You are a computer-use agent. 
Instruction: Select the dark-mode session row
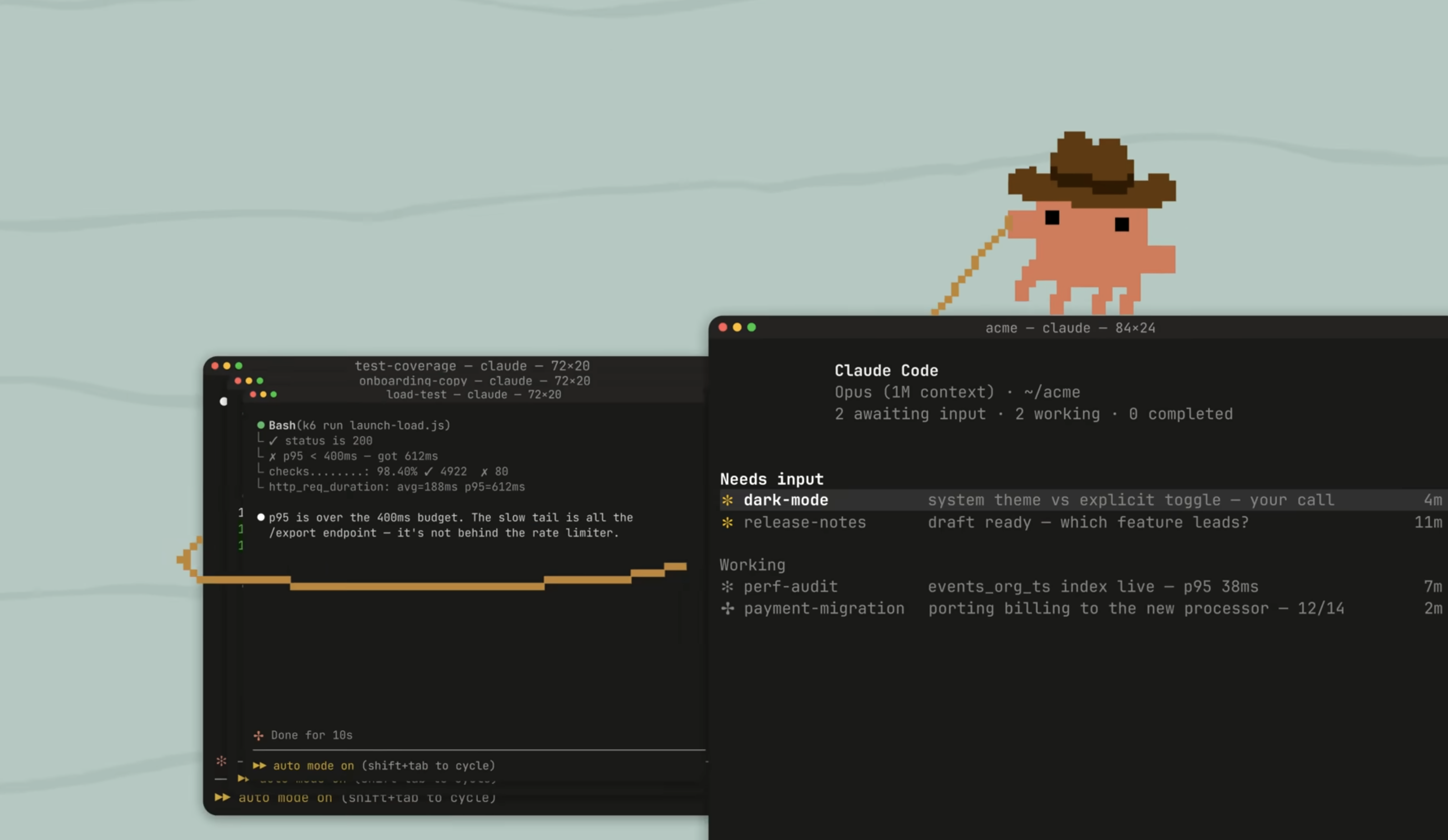[1083, 500]
